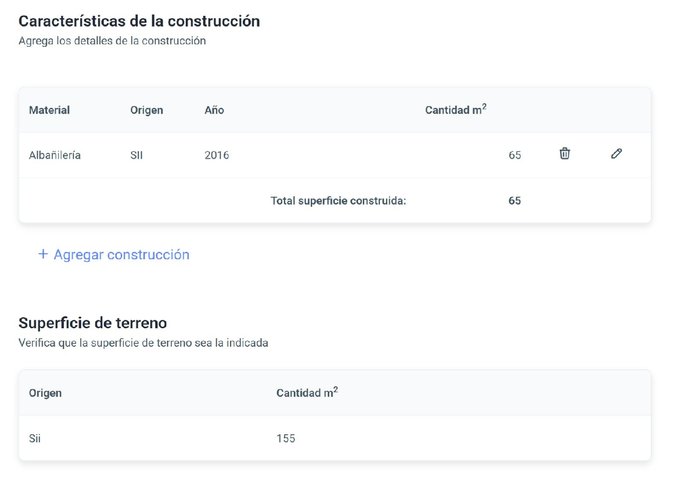Click the 65 quantity in Albañilería row
The width and height of the screenshot is (680, 478).
point(514,156)
